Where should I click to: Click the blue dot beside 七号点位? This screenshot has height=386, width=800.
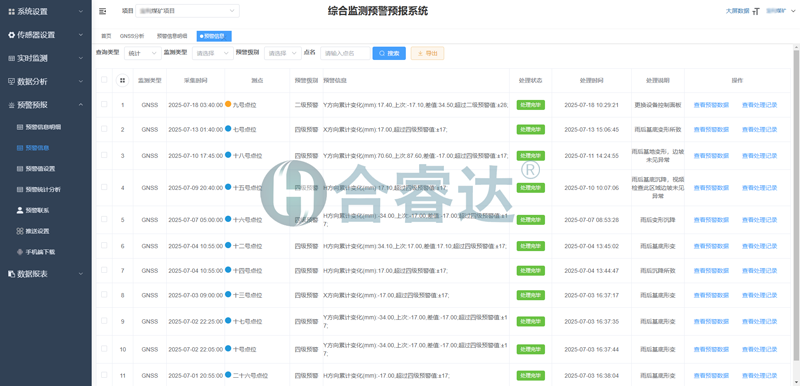(228, 128)
